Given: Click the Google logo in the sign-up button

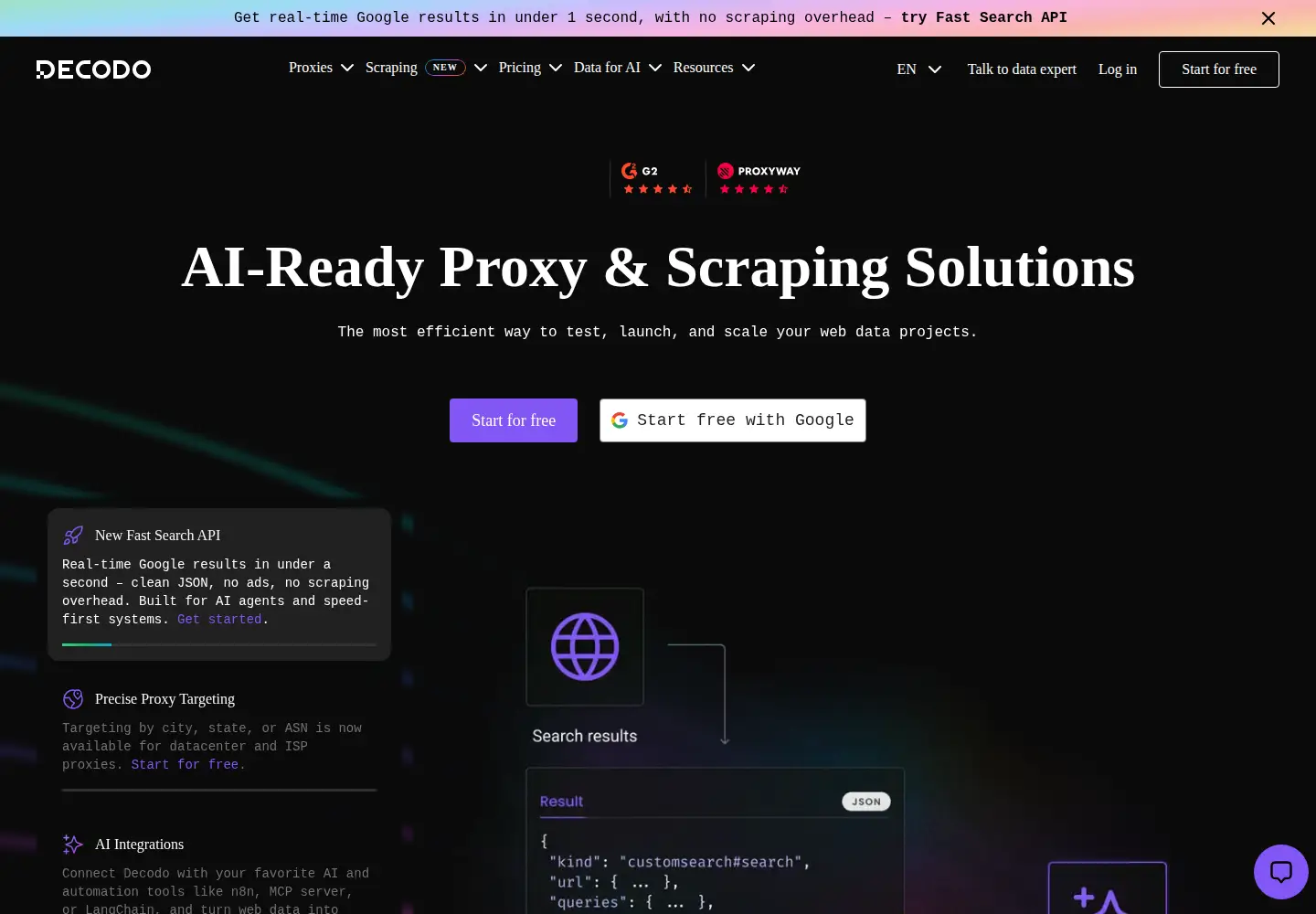Looking at the screenshot, I should pos(620,420).
